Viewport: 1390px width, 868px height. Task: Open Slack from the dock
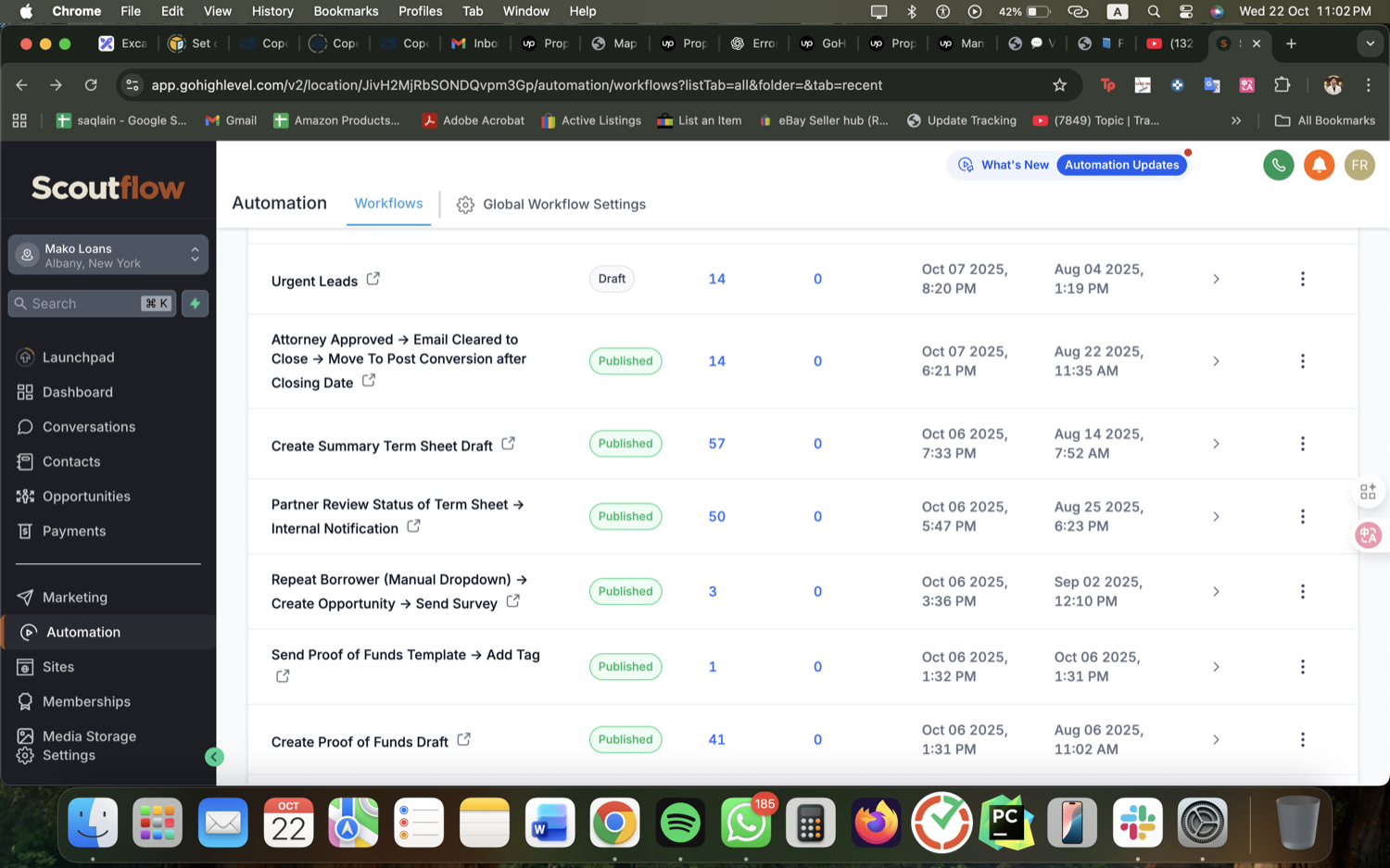point(1137,823)
